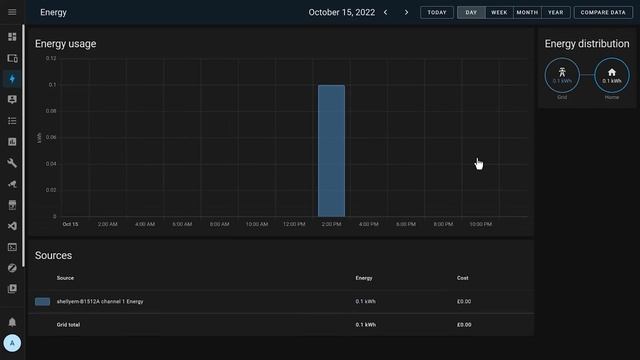The height and width of the screenshot is (360, 640).
Task: Switch to Day view
Action: click(471, 12)
